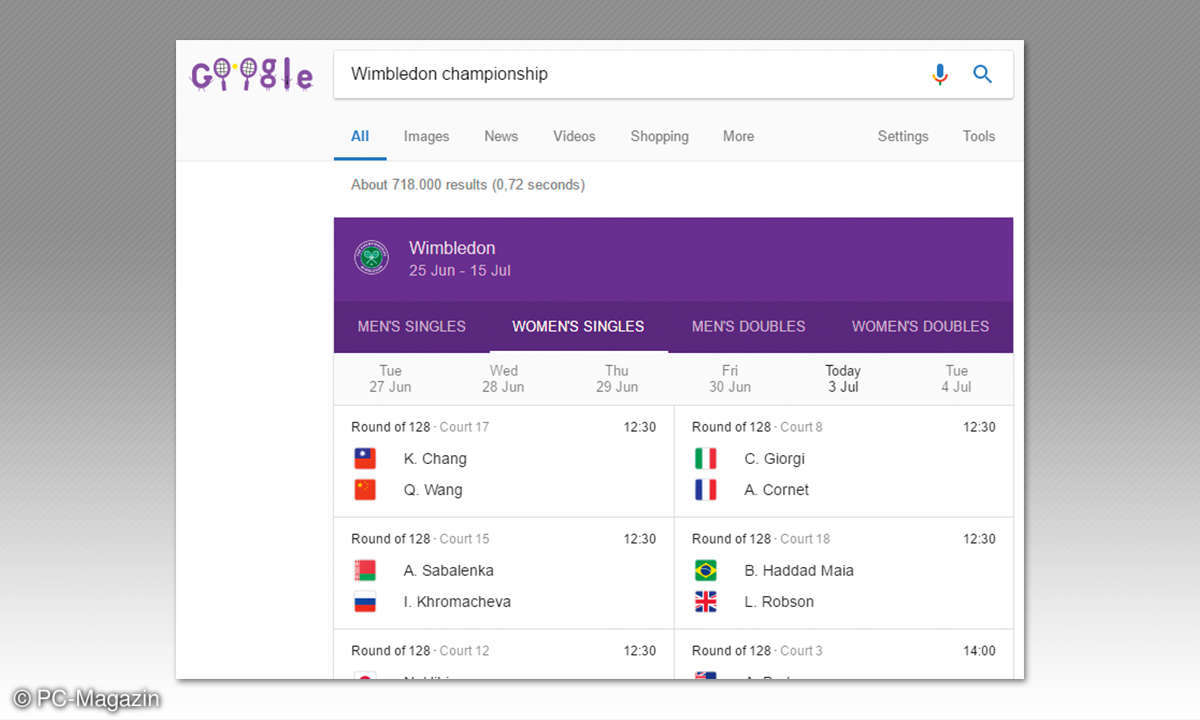The height and width of the screenshot is (720, 1200).
Task: Choose Today 3 Jul schedule date
Action: [x=843, y=379]
